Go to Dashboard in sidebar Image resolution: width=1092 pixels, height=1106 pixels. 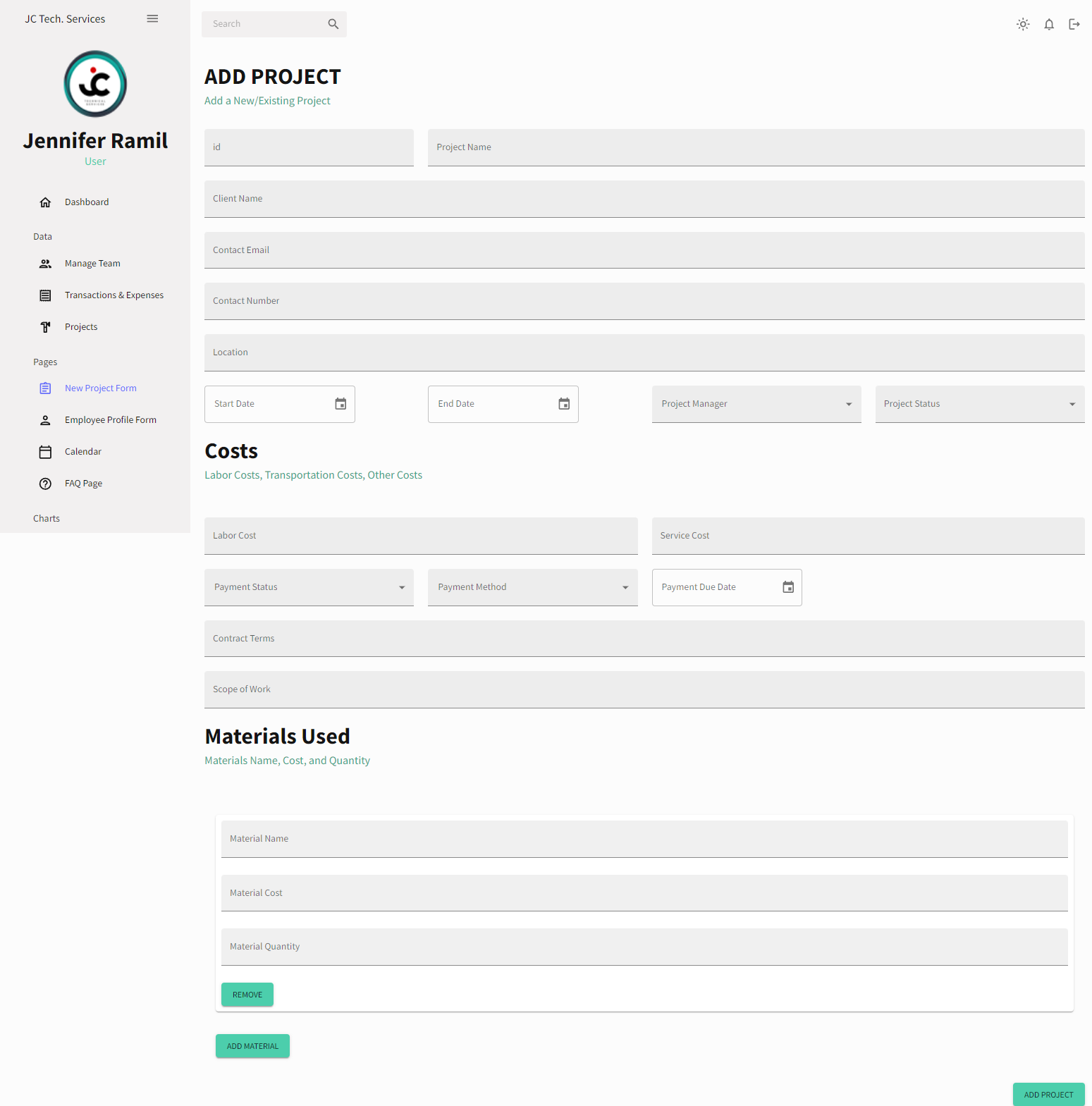click(87, 202)
